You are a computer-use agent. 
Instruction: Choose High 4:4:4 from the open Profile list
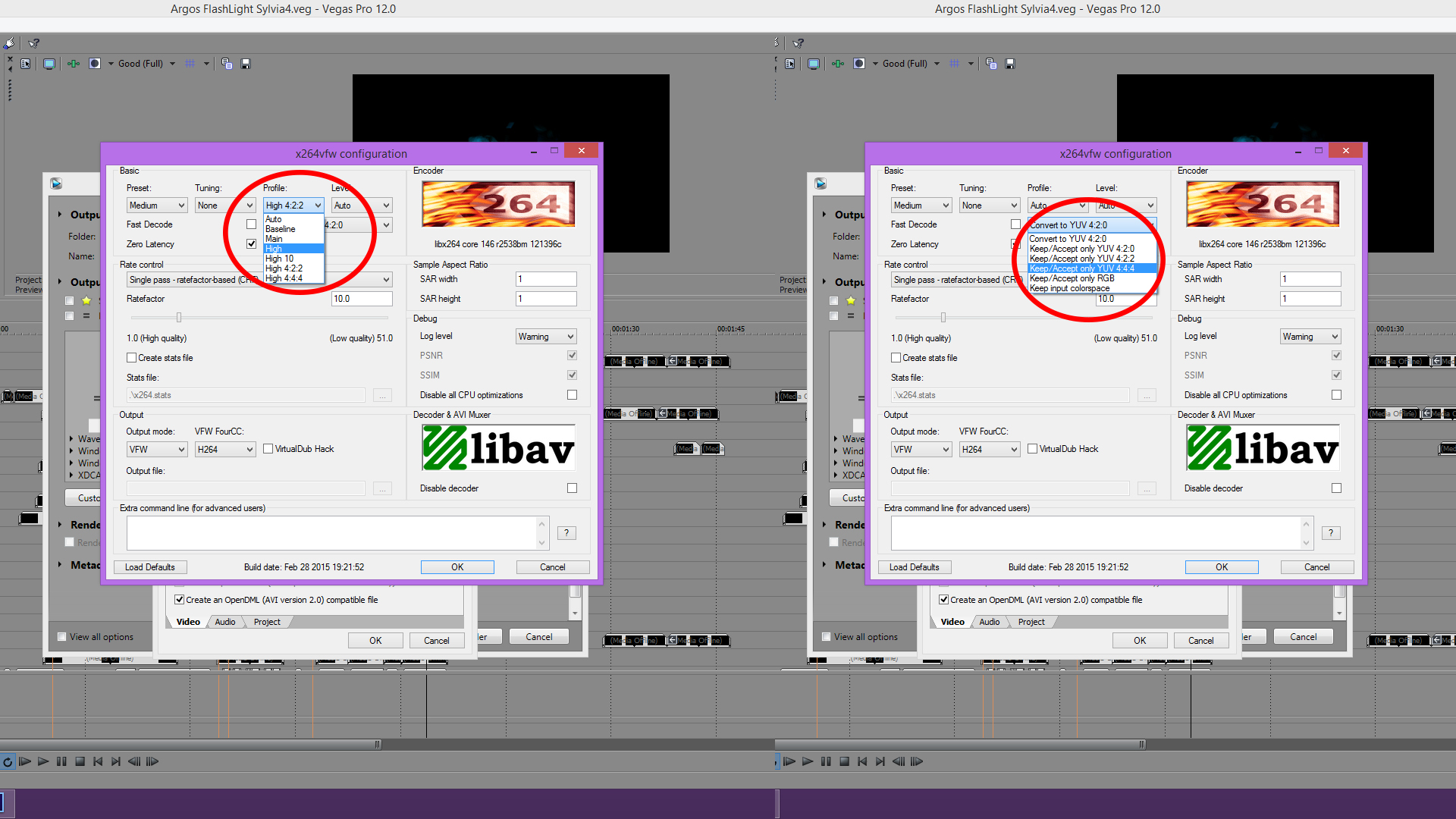tap(293, 278)
